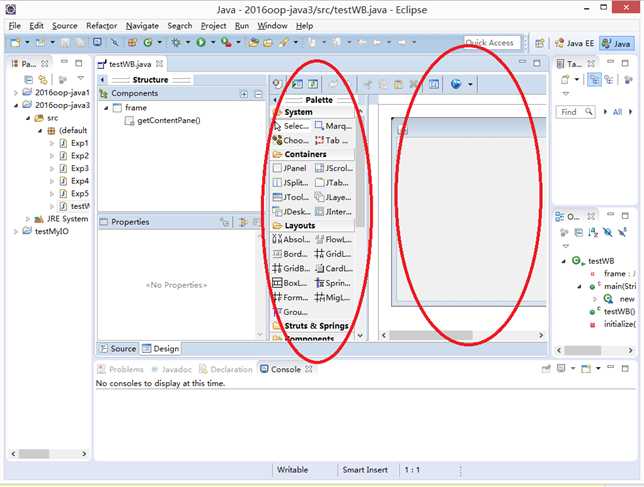The width and height of the screenshot is (644, 487).
Task: Select Exp1 file in Package Explorer
Action: click(74, 143)
